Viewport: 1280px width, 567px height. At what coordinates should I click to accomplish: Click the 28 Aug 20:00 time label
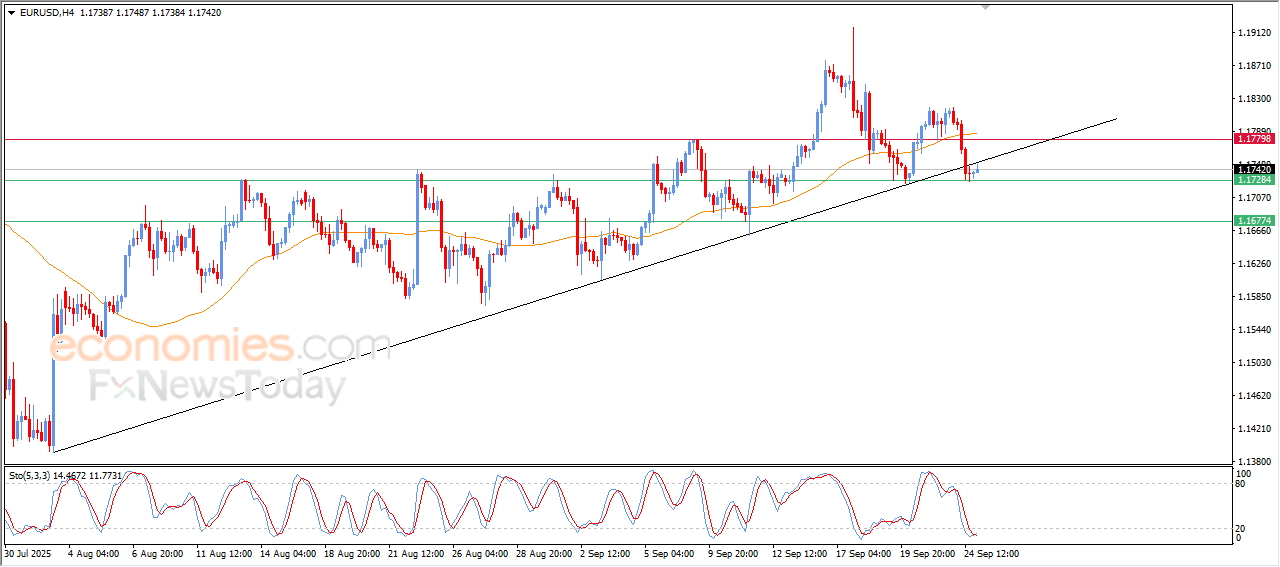tap(544, 553)
